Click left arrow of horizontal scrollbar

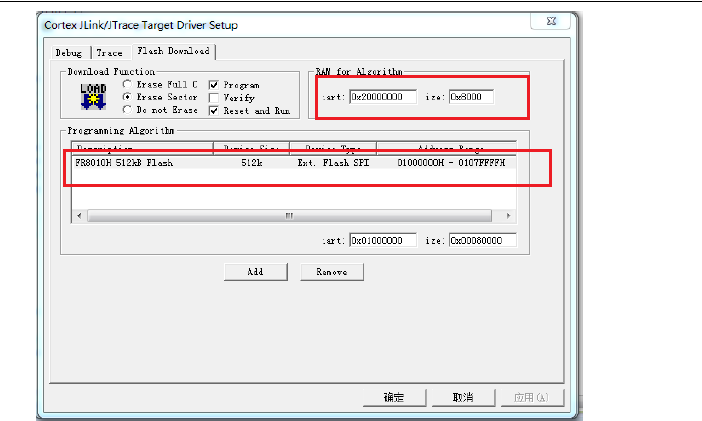(79, 216)
